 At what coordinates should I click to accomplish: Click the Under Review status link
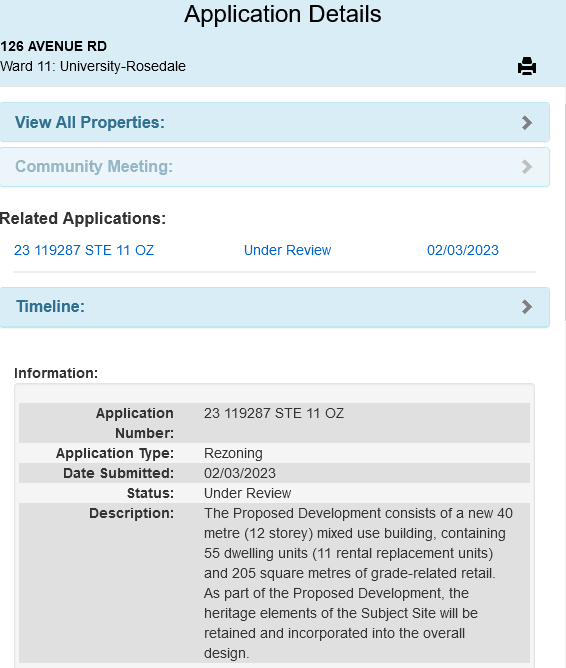coord(287,250)
